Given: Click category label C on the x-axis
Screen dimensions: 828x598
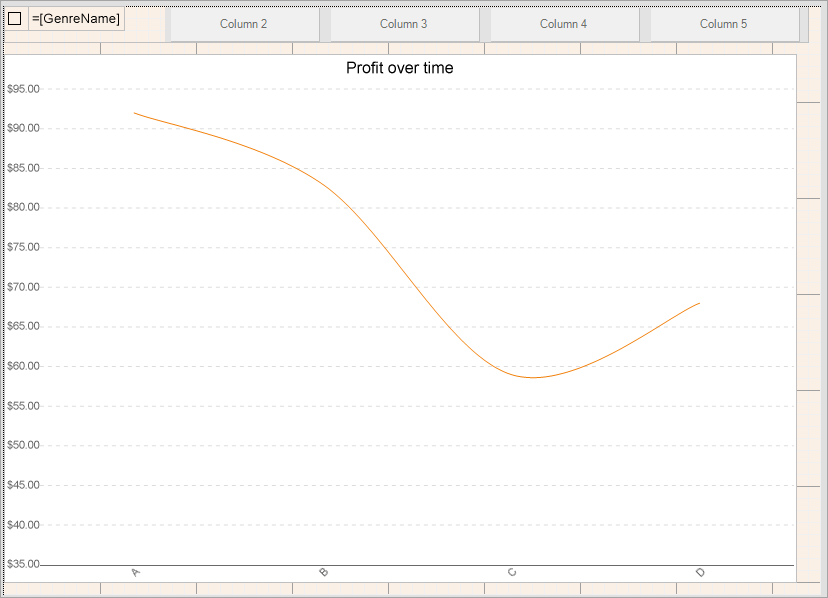Looking at the screenshot, I should (x=512, y=572).
